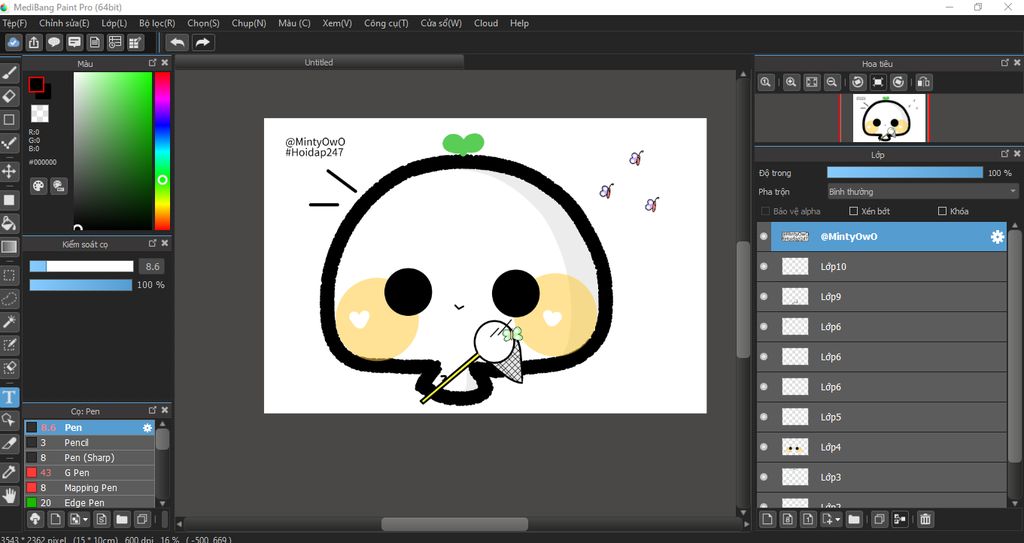The image size is (1024, 543).
Task: Select the Magic Wand tool
Action: (9, 321)
